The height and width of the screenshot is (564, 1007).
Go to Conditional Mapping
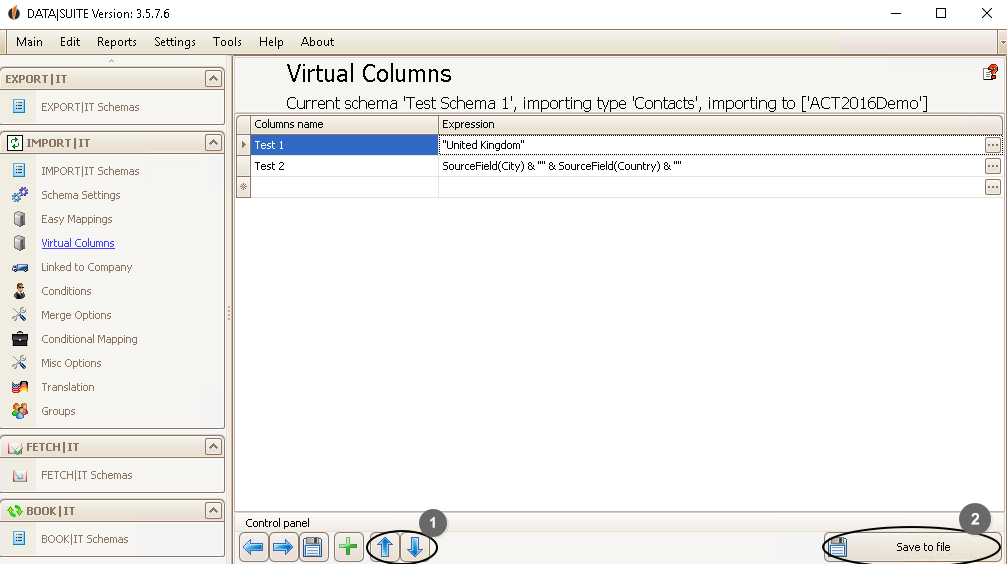coord(89,339)
